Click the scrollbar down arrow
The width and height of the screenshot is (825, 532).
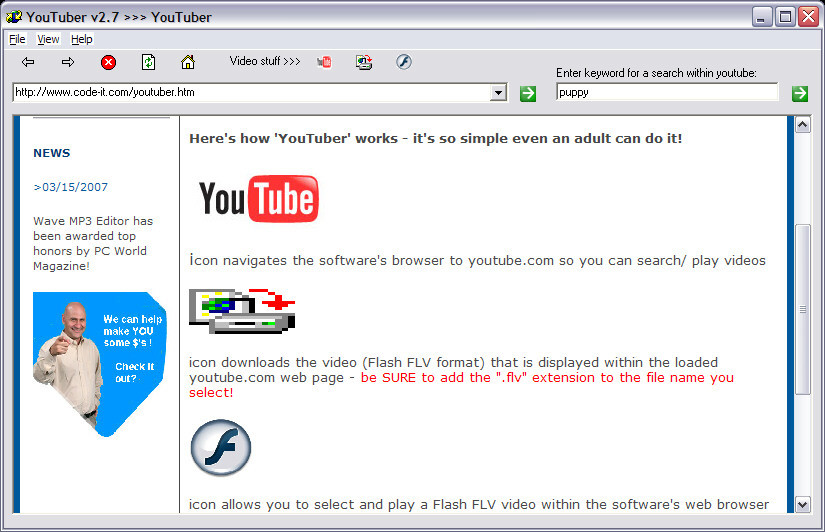pos(802,505)
